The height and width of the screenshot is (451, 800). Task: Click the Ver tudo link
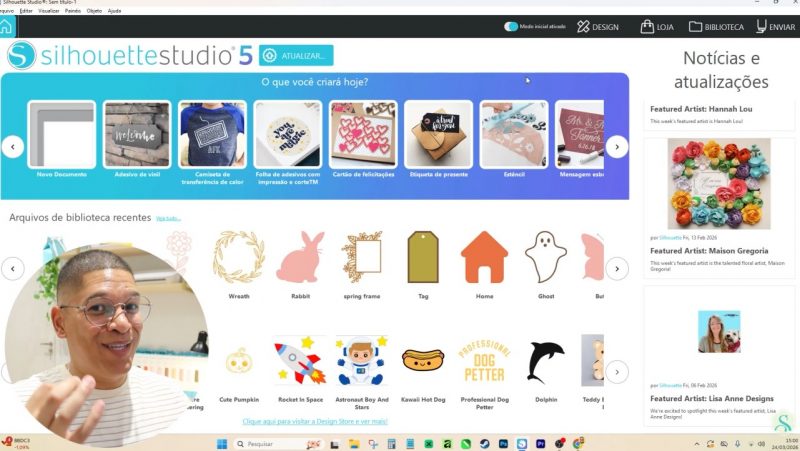[x=168, y=218]
